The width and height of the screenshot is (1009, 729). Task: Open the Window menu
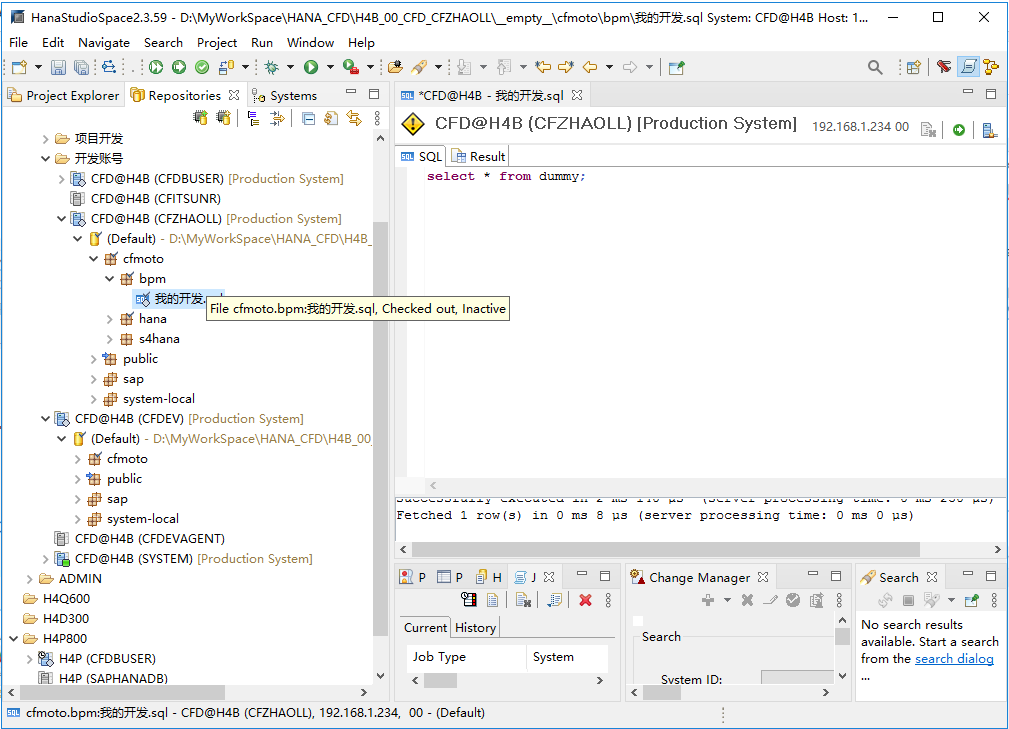pos(310,42)
